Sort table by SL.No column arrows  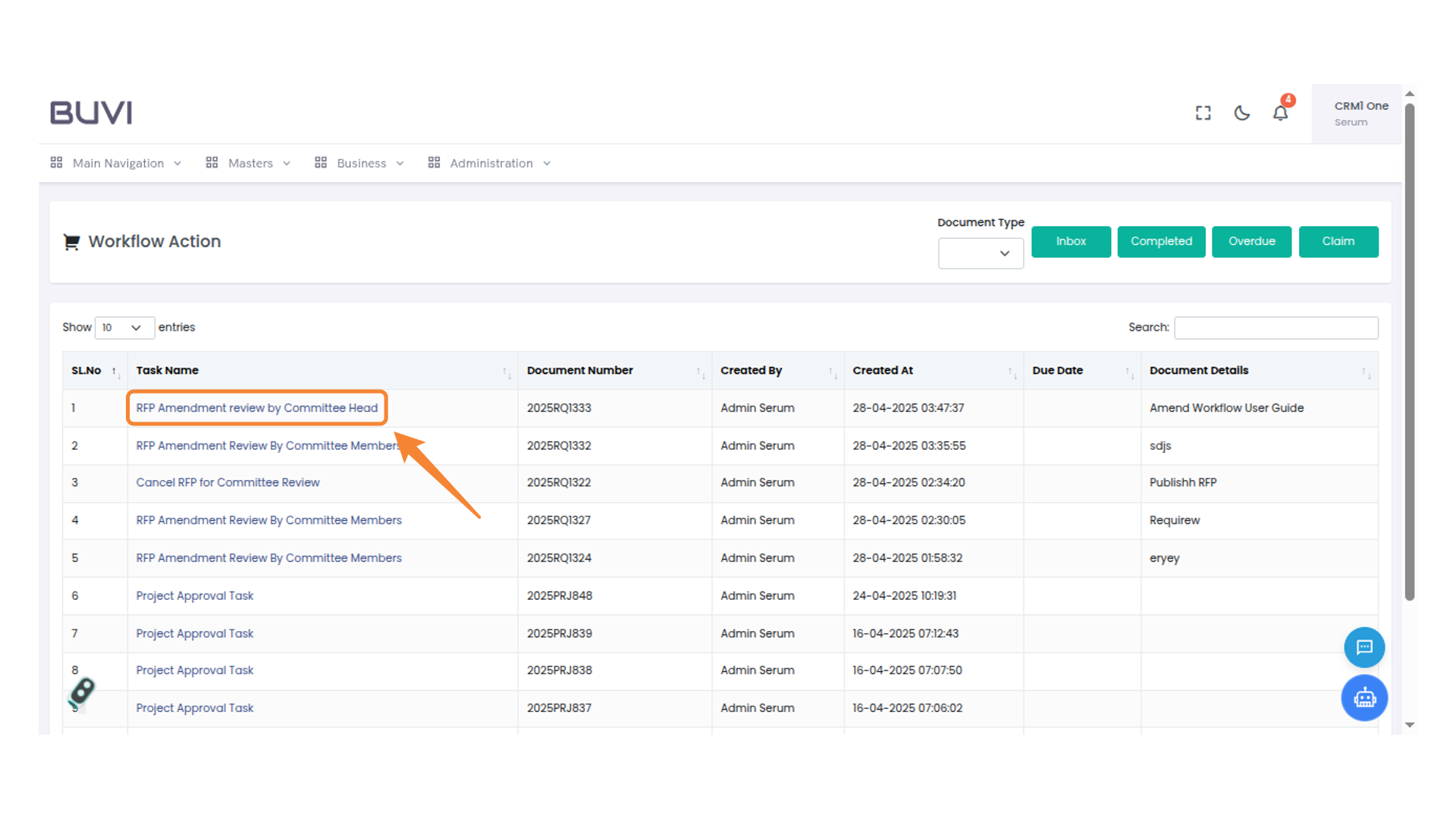(115, 372)
